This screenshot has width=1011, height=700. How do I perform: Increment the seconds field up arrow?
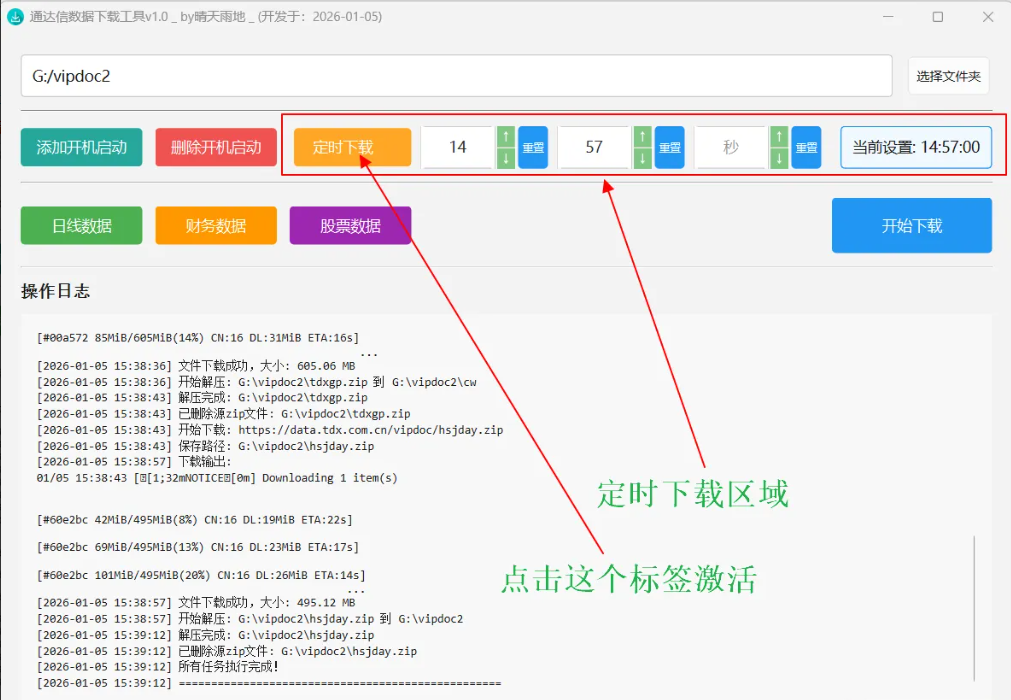tap(777, 137)
